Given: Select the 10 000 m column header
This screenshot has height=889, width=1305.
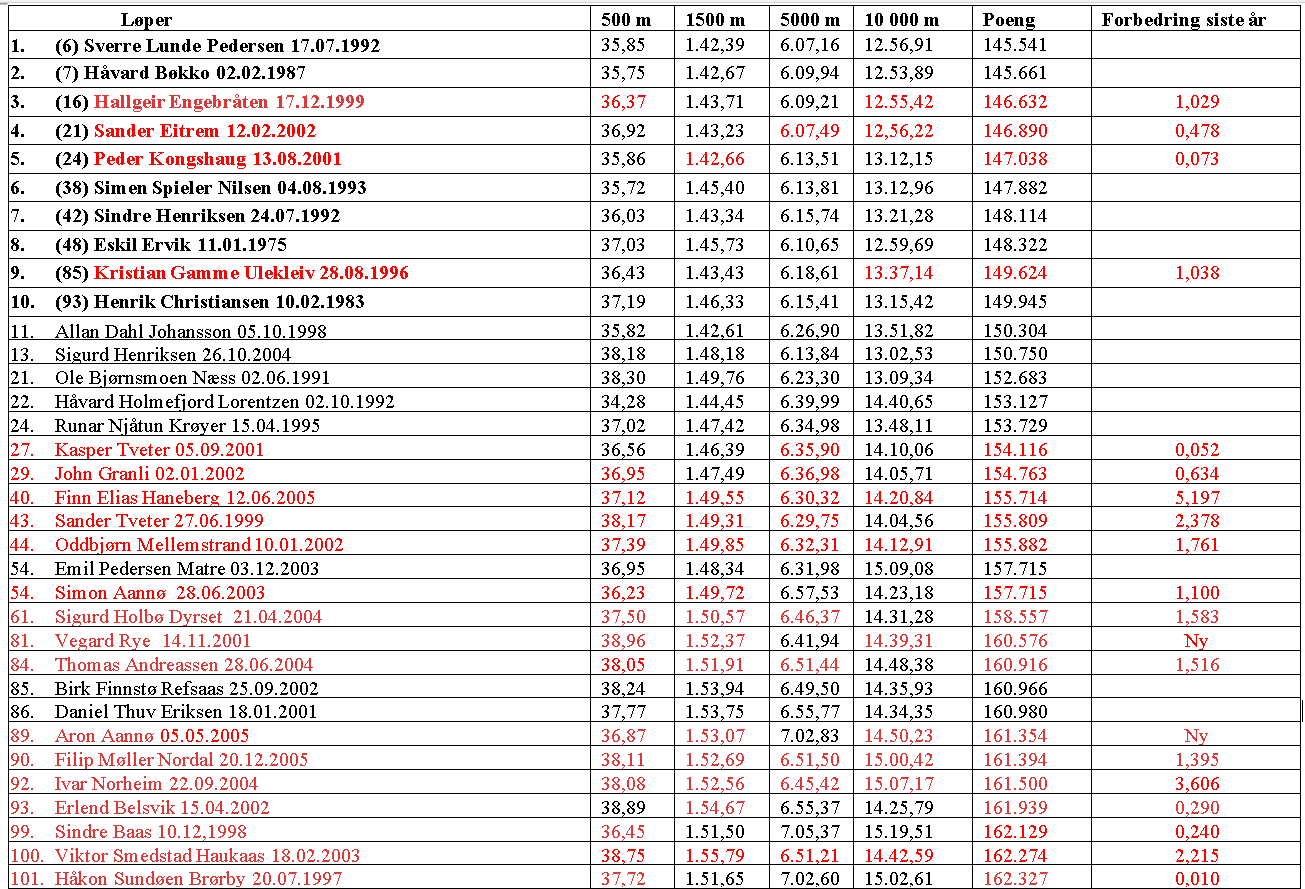Looking at the screenshot, I should pos(901,20).
